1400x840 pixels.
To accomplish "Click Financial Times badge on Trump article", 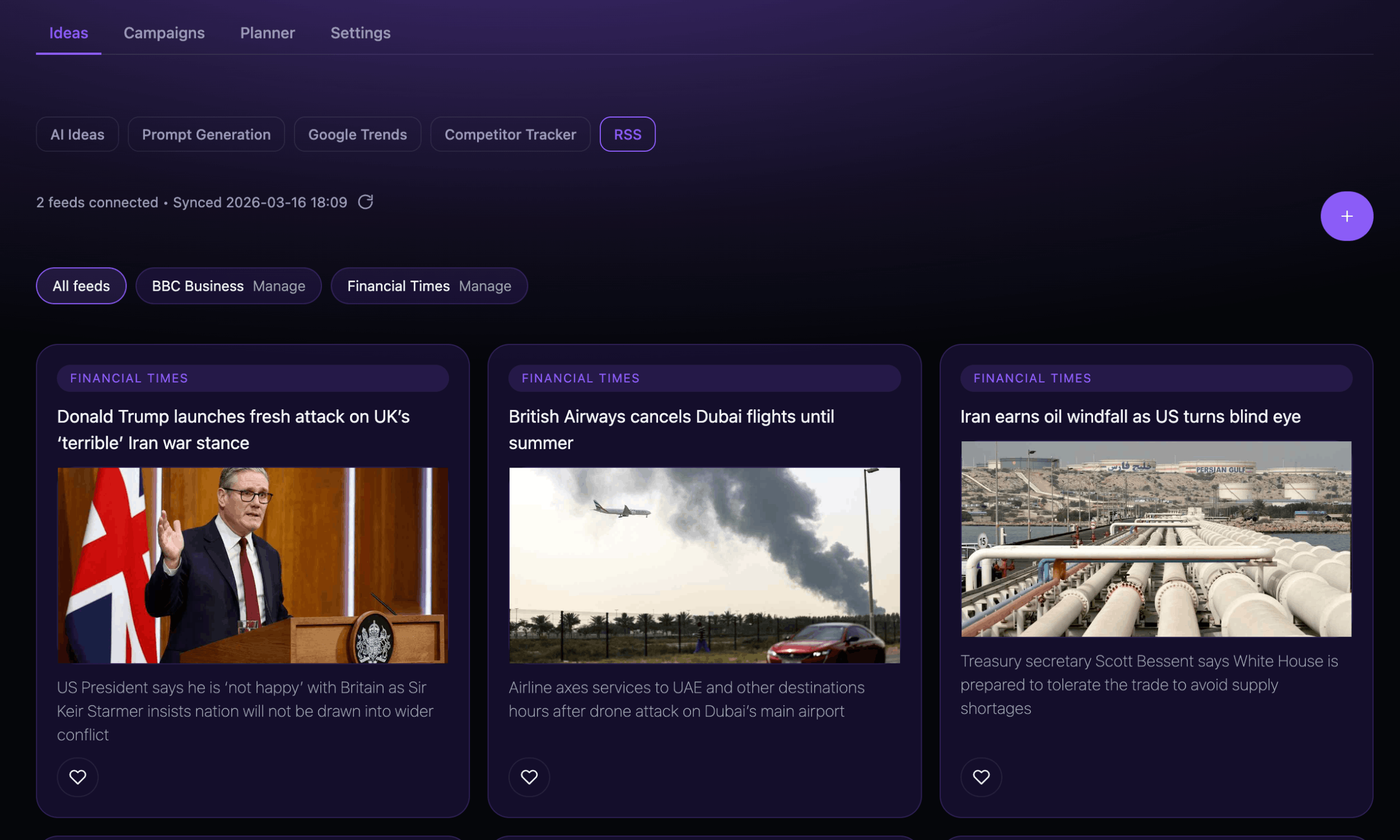I will [253, 378].
